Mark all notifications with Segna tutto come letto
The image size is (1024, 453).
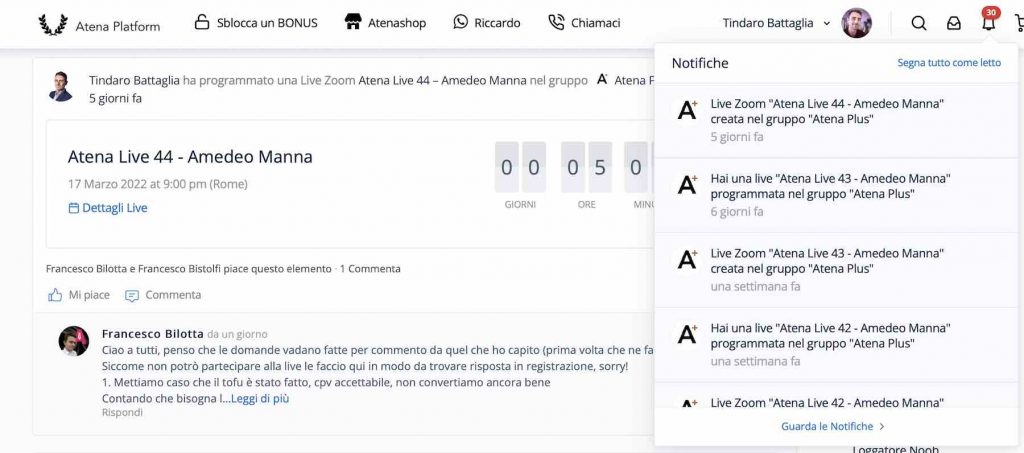948,62
